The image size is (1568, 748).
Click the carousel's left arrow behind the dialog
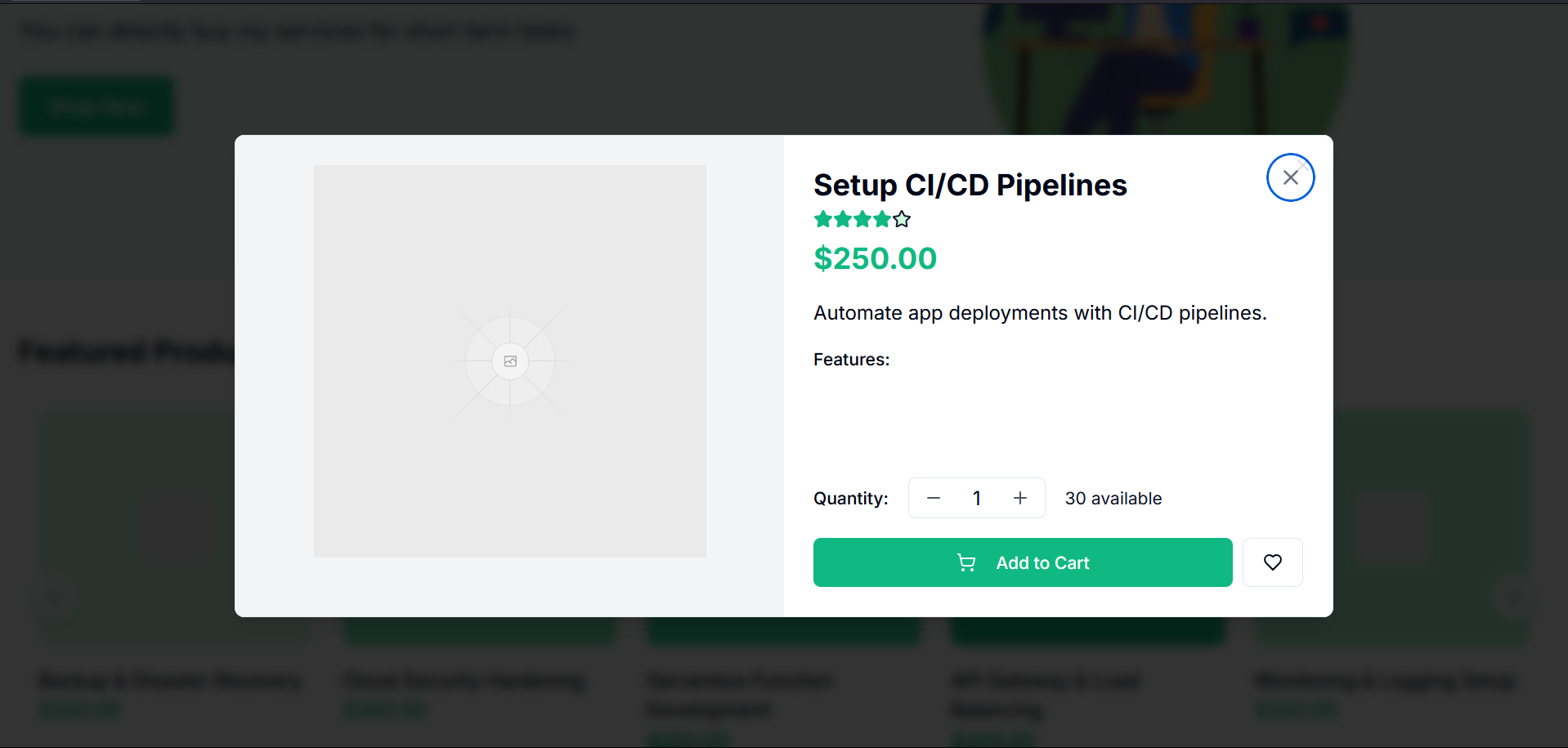pos(55,597)
